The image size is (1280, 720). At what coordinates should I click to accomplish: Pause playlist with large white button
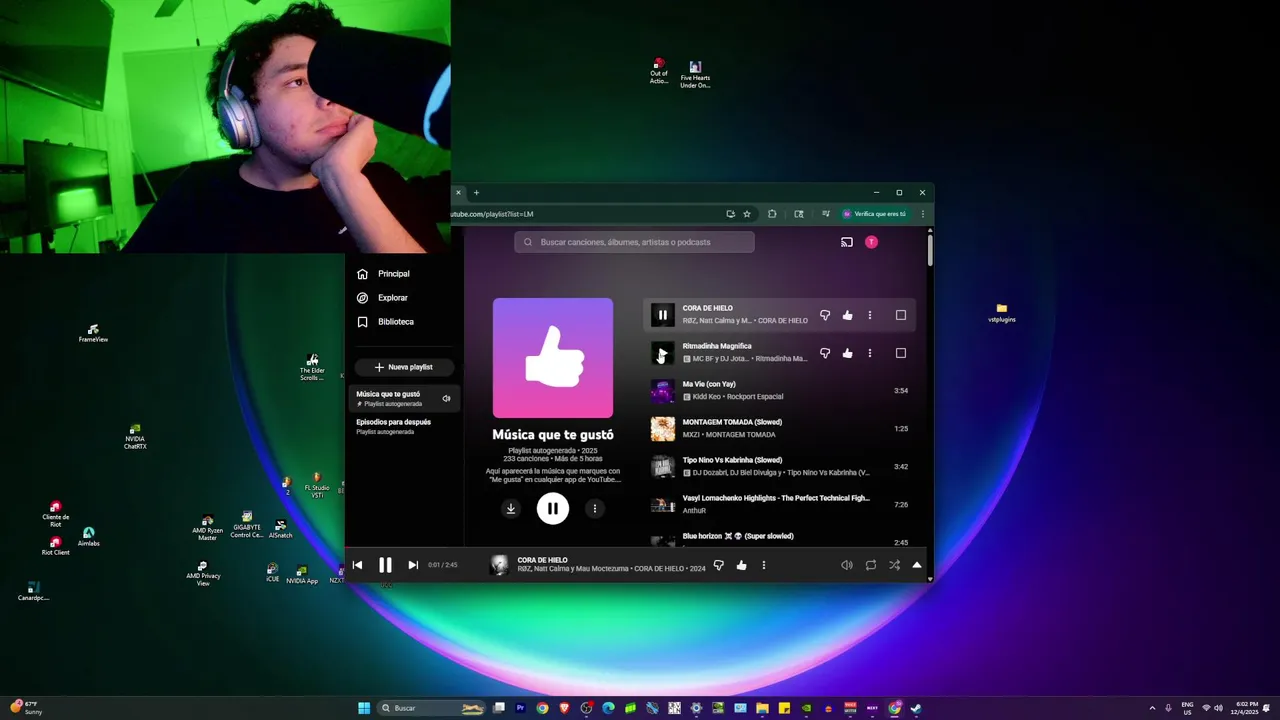[553, 508]
